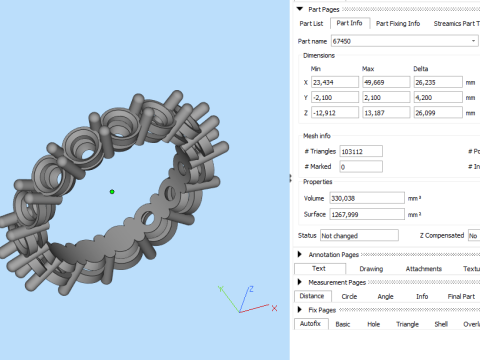Expand the Annotation Pages section
The width and height of the screenshot is (480, 360).
pyautogui.click(x=300, y=254)
